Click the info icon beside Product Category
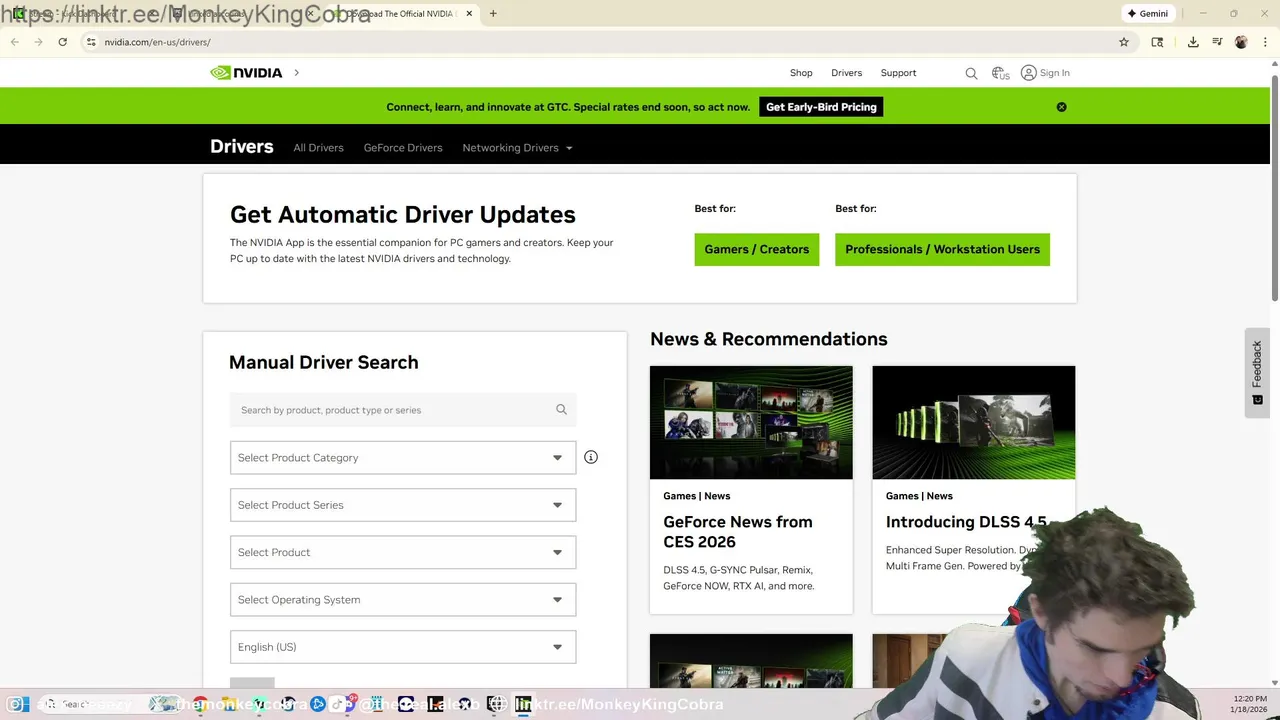The image size is (1280, 720). tap(591, 457)
